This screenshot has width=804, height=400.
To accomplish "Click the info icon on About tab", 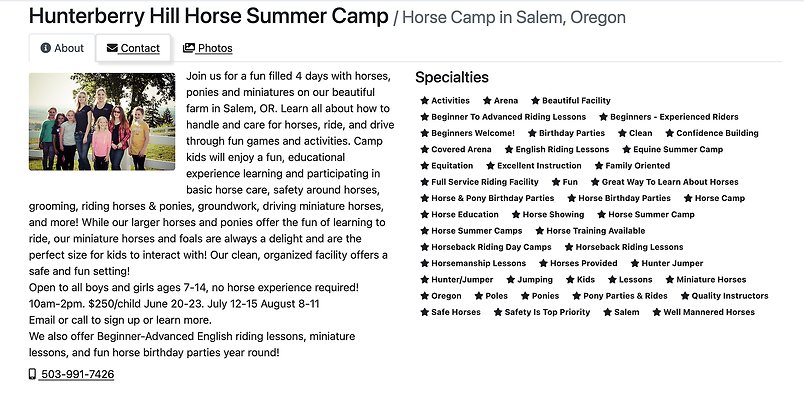I will [x=46, y=48].
